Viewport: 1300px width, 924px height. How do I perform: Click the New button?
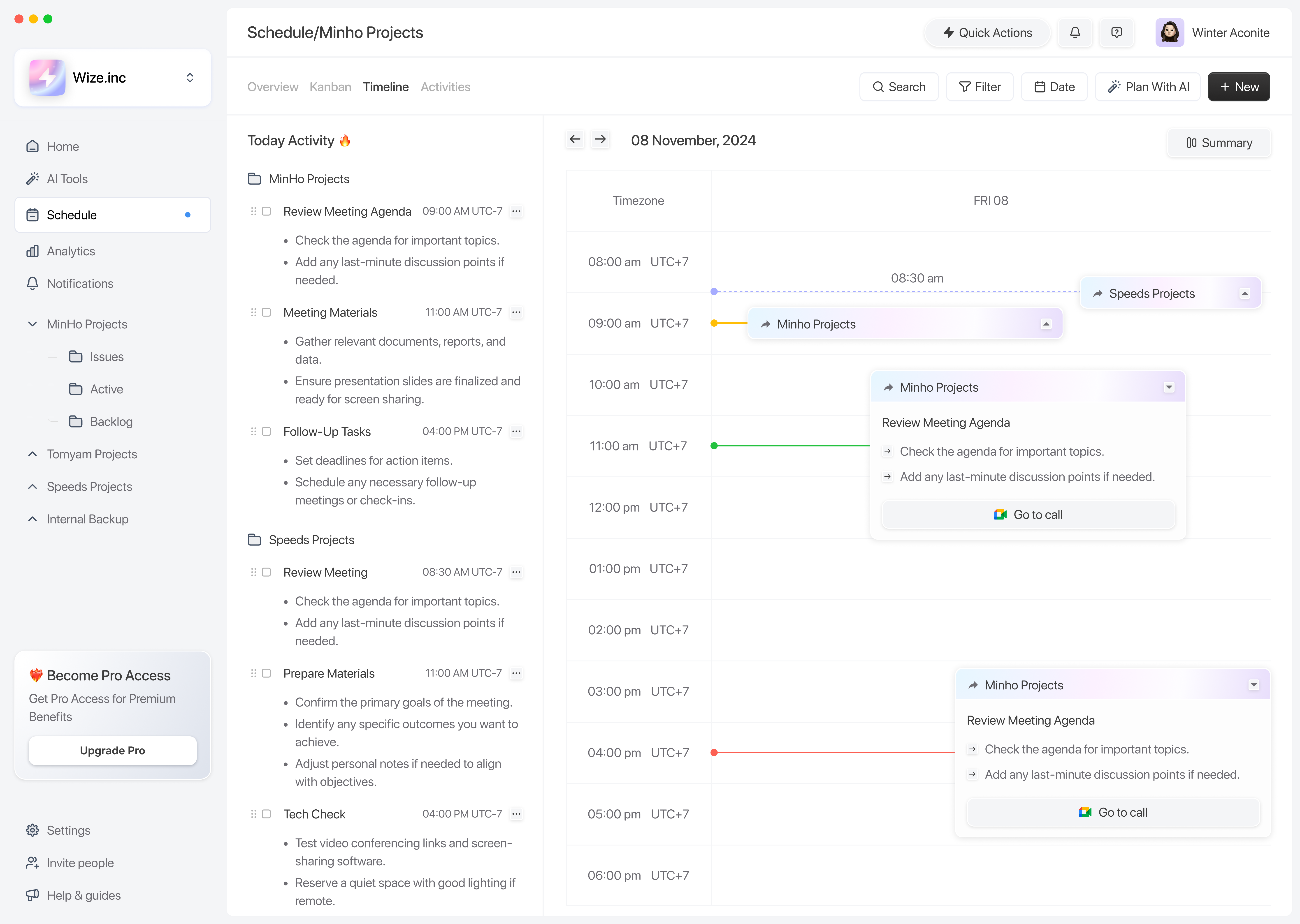coord(1239,86)
